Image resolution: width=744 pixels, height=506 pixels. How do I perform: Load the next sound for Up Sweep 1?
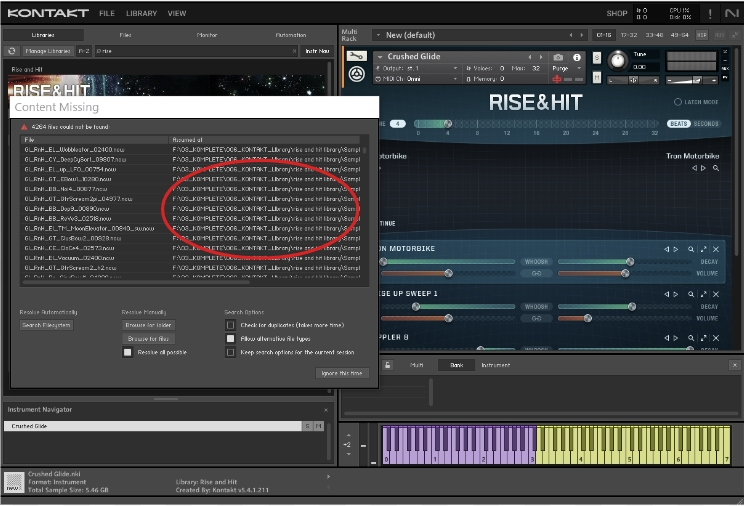(x=676, y=294)
